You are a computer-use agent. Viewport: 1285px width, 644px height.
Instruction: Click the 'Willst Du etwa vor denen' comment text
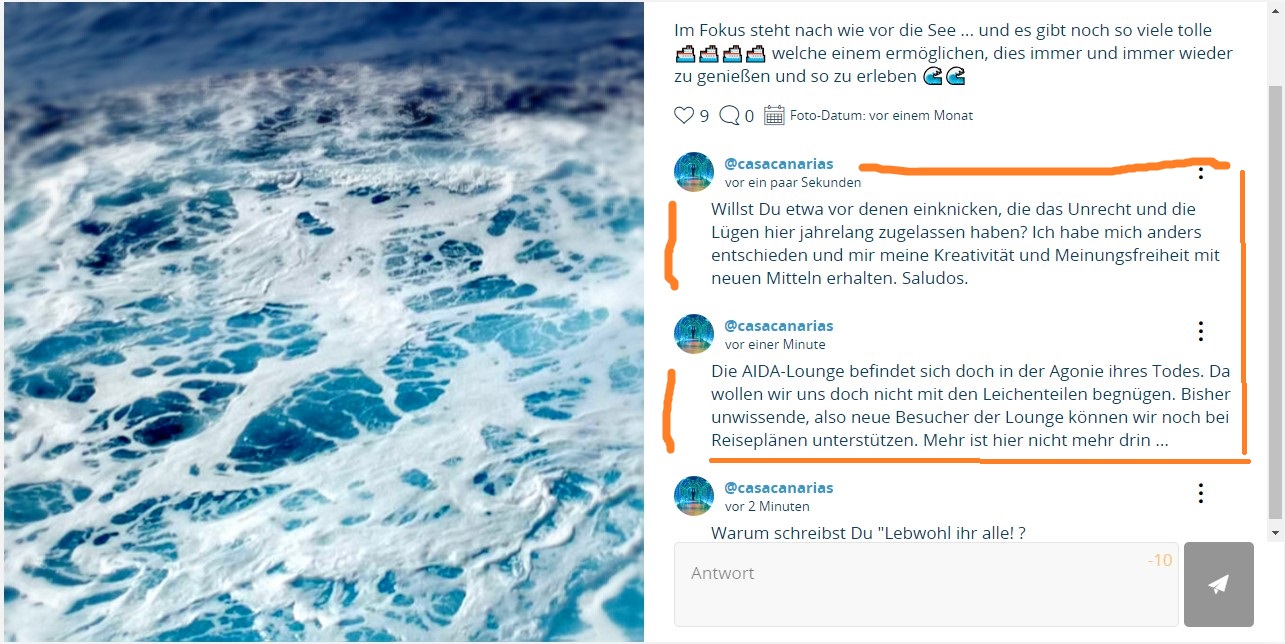click(966, 244)
